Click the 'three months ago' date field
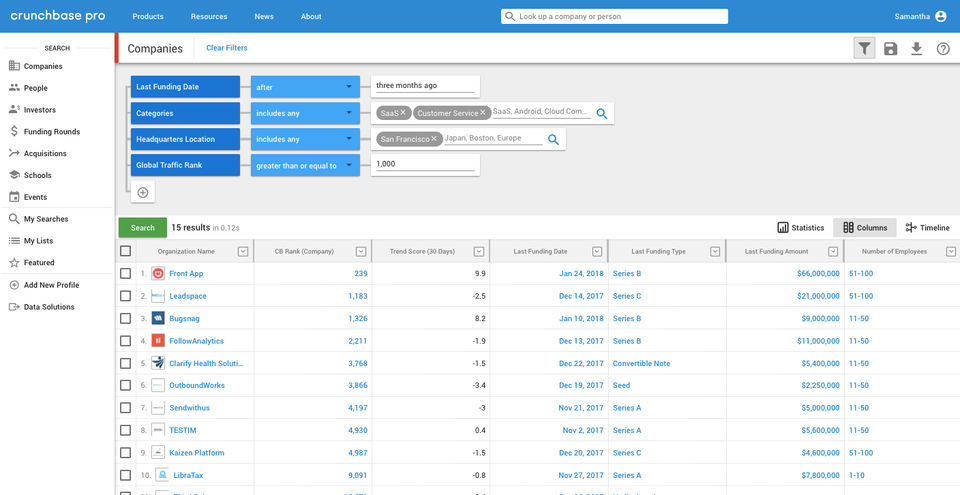Viewport: 960px width, 495px height. [425, 86]
